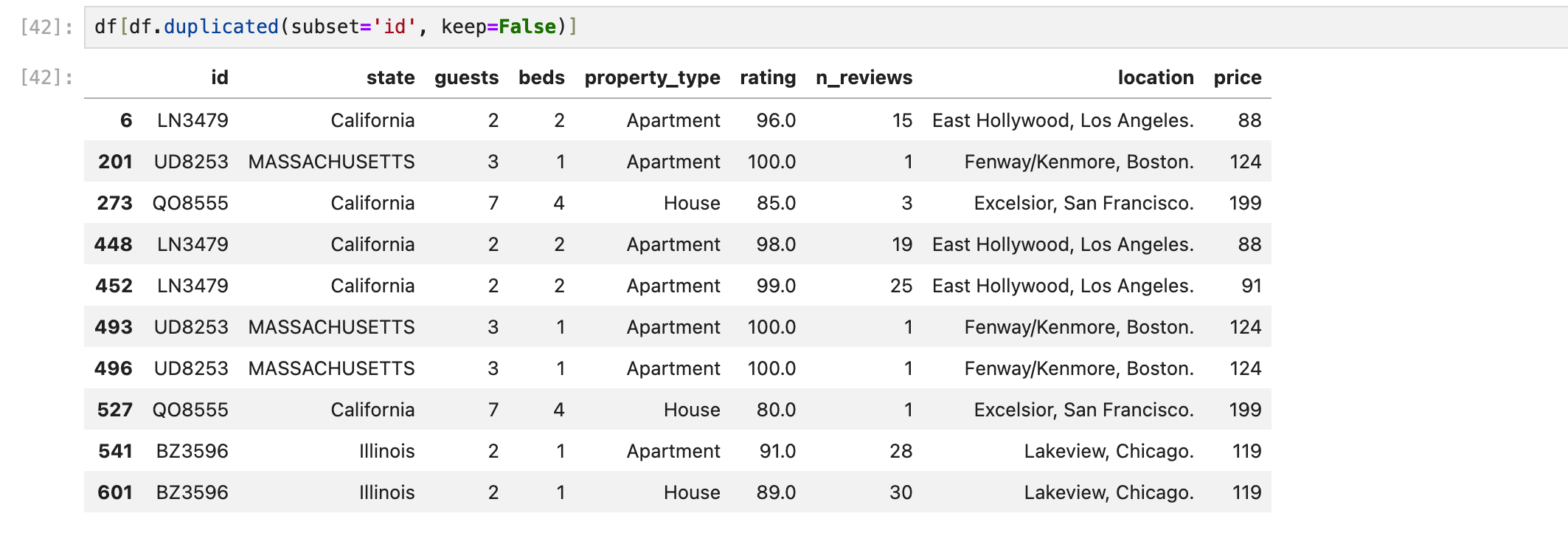Screen dimensions: 1568x533
Task: Click the 'location' column header
Action: 1156,78
